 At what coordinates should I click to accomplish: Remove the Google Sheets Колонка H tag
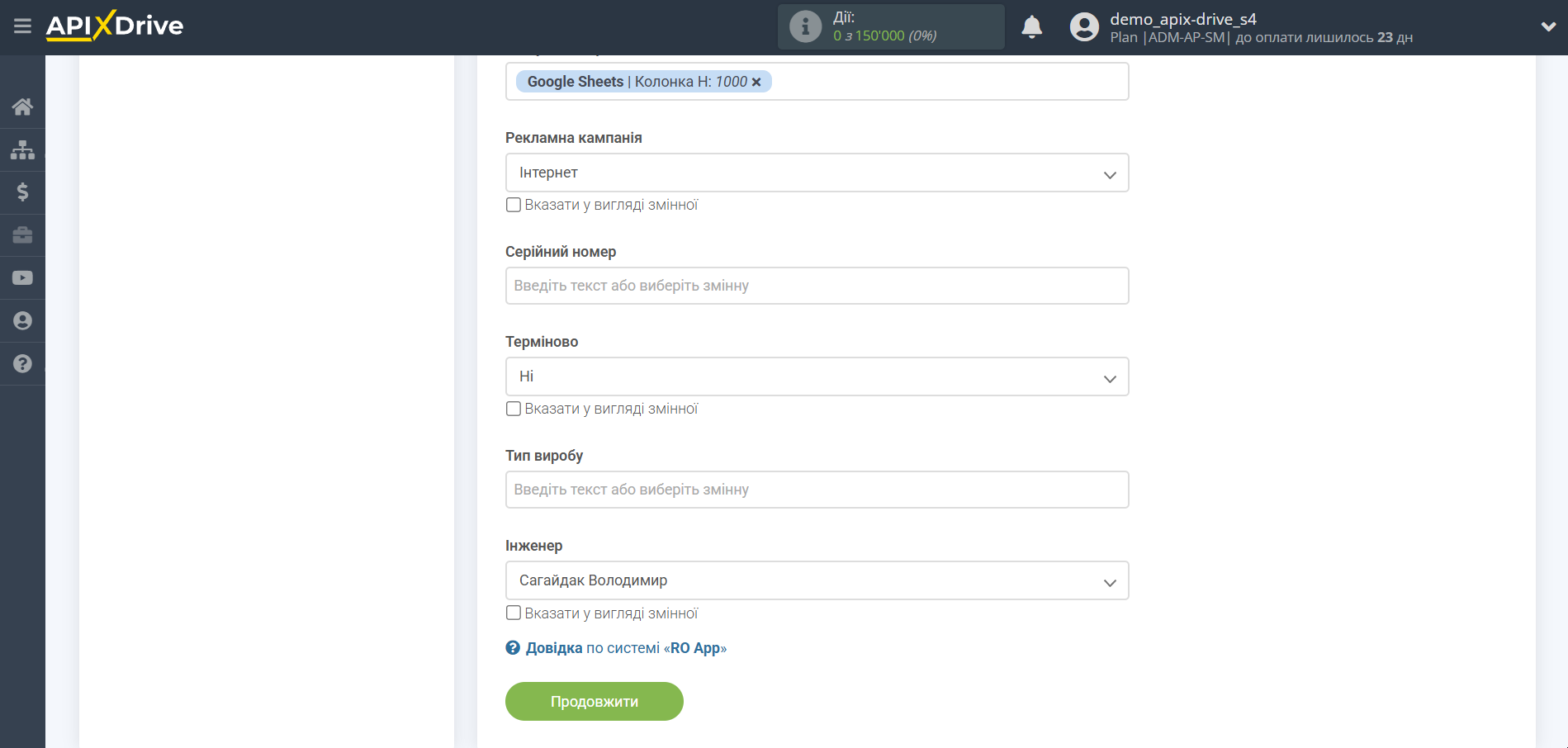tap(756, 82)
